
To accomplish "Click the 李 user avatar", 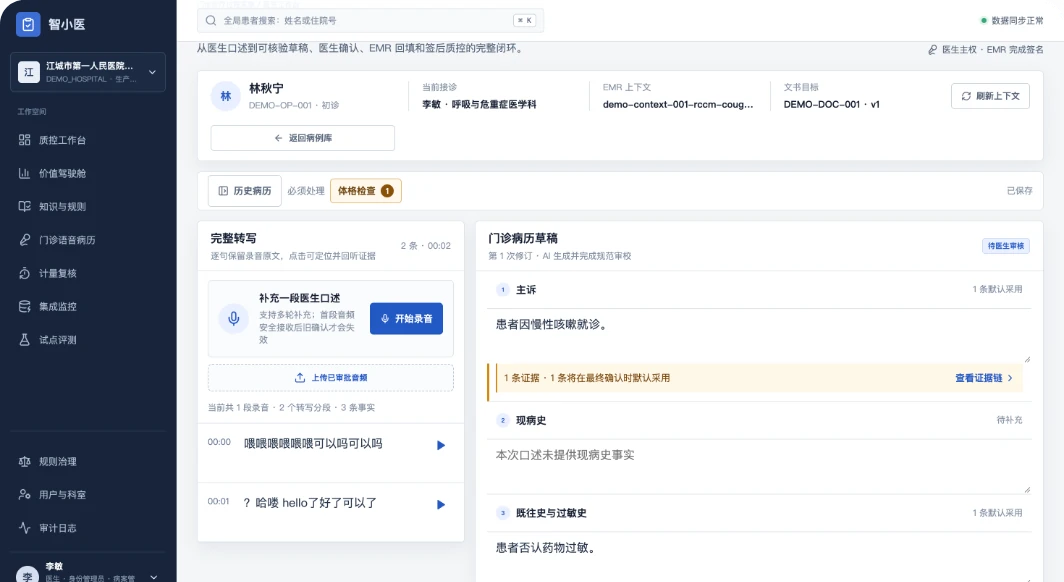I will [x=27, y=575].
